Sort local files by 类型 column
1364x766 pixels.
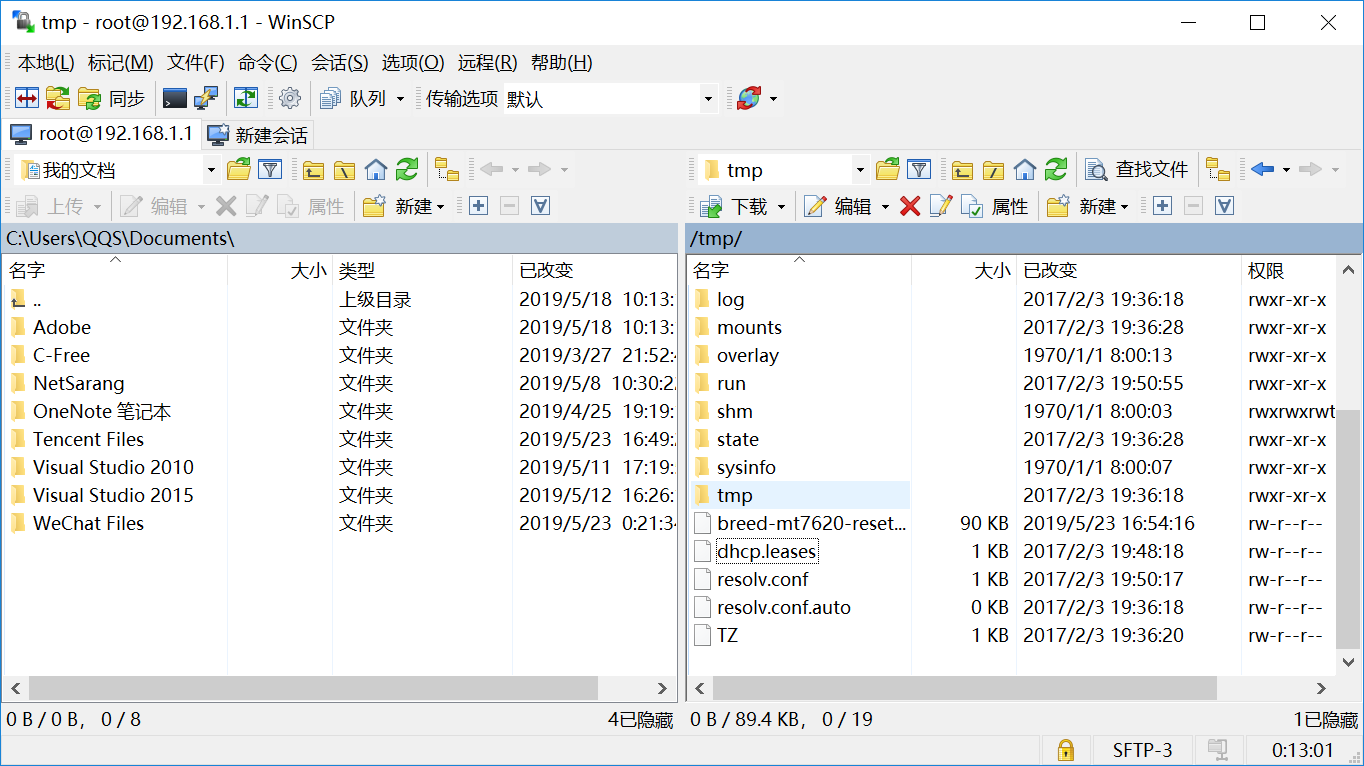(x=422, y=270)
